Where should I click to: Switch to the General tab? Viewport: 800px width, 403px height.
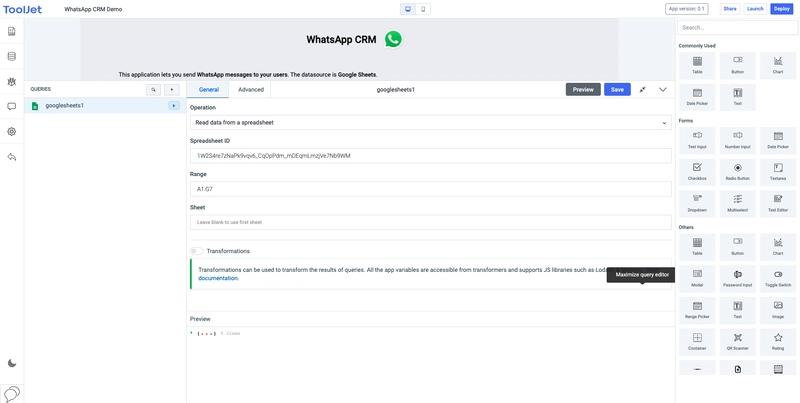pyautogui.click(x=209, y=89)
